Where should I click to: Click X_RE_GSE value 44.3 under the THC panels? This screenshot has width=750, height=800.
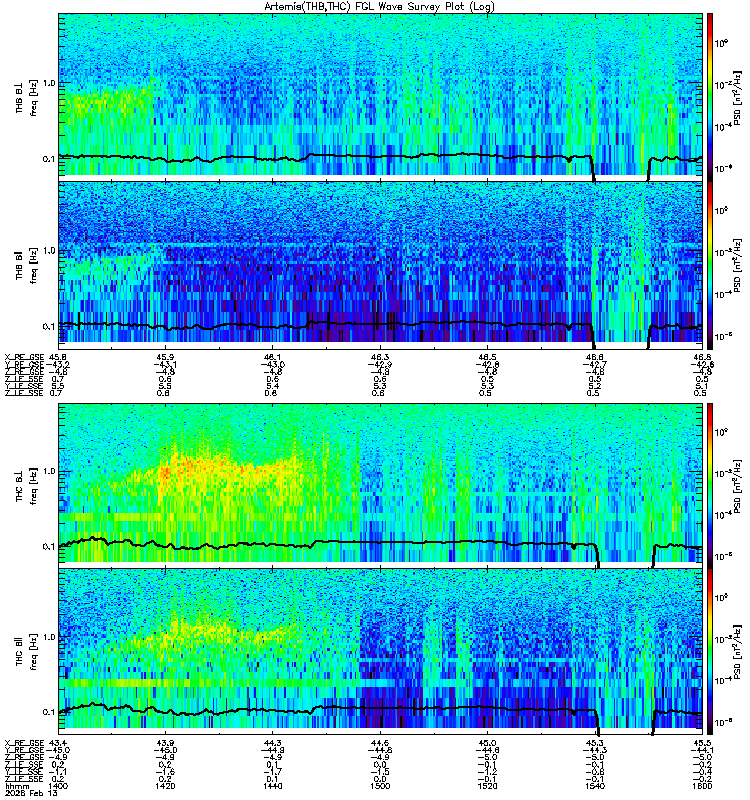[272, 743]
